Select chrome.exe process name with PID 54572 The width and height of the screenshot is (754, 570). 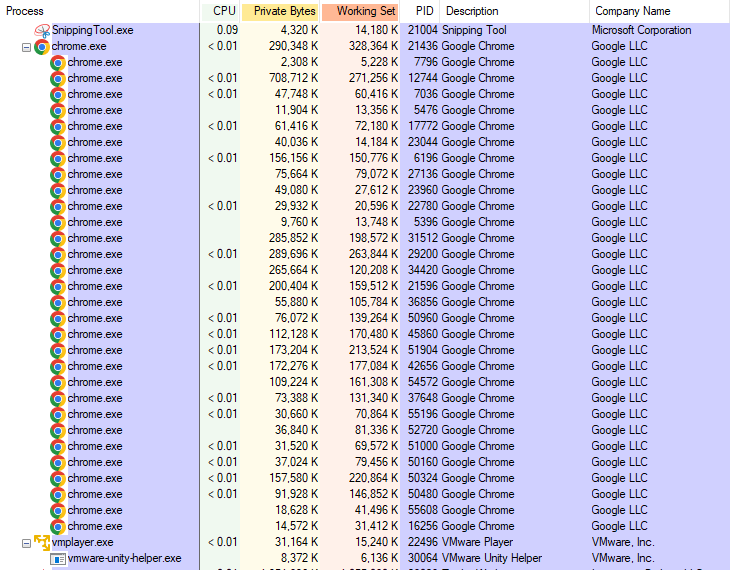(95, 382)
